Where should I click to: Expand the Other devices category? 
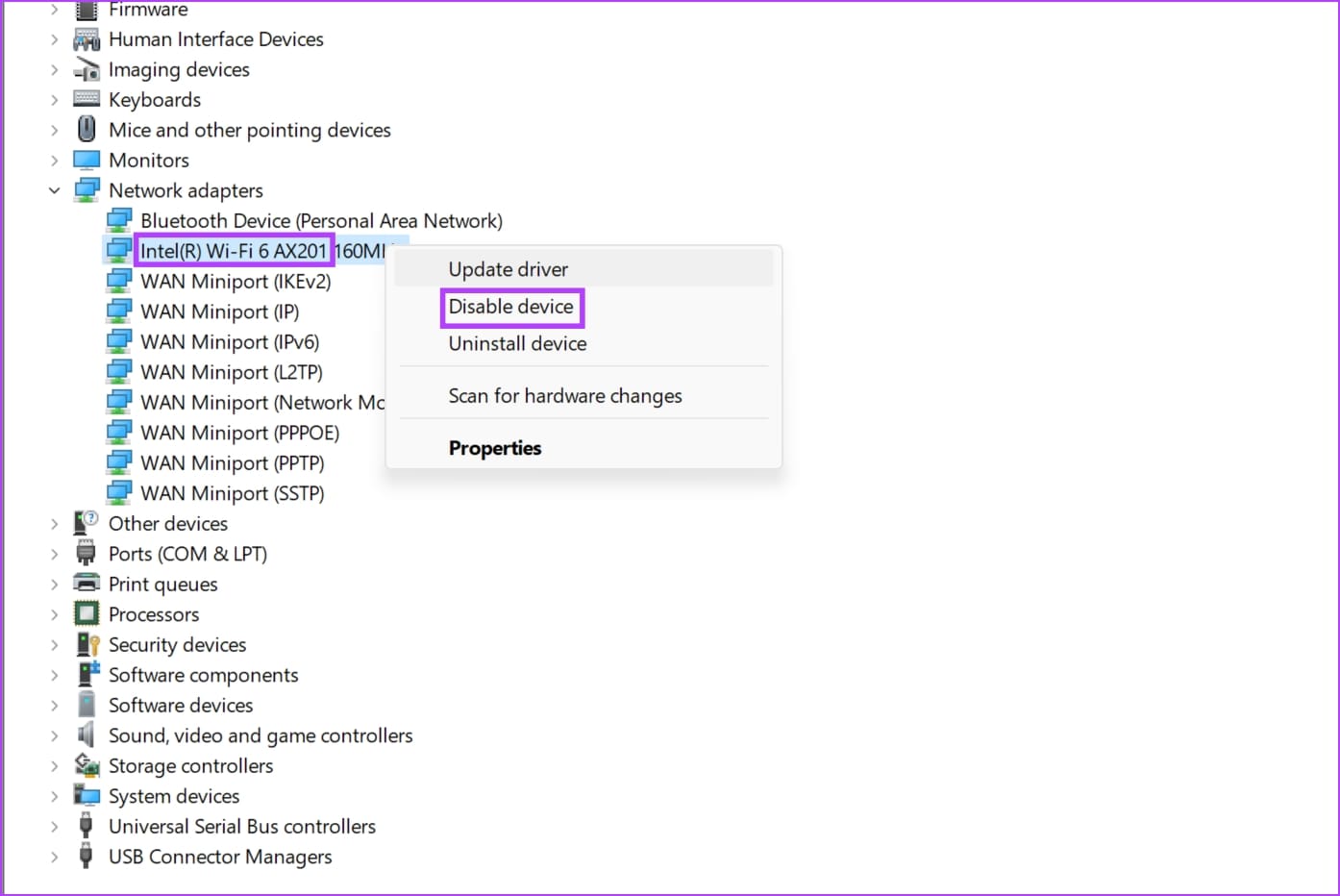(55, 524)
